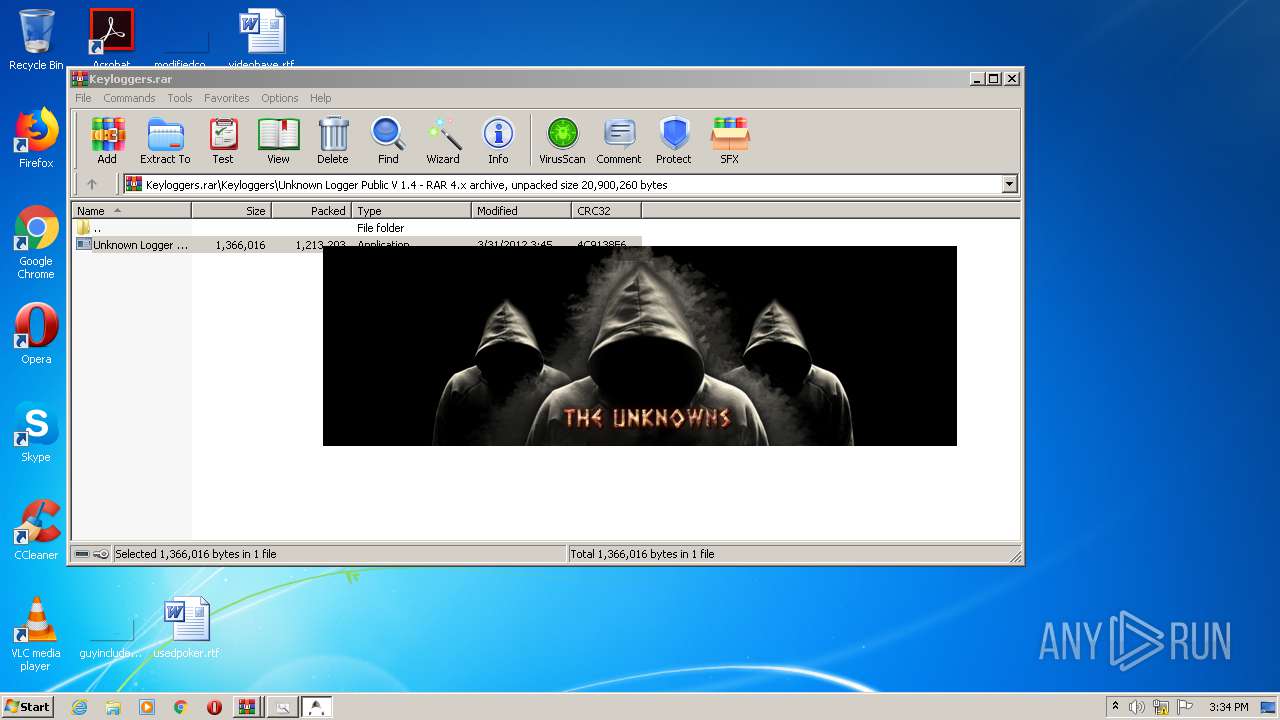Click the taskbar clock 3:34 PM
This screenshot has height=720, width=1280.
[1228, 707]
